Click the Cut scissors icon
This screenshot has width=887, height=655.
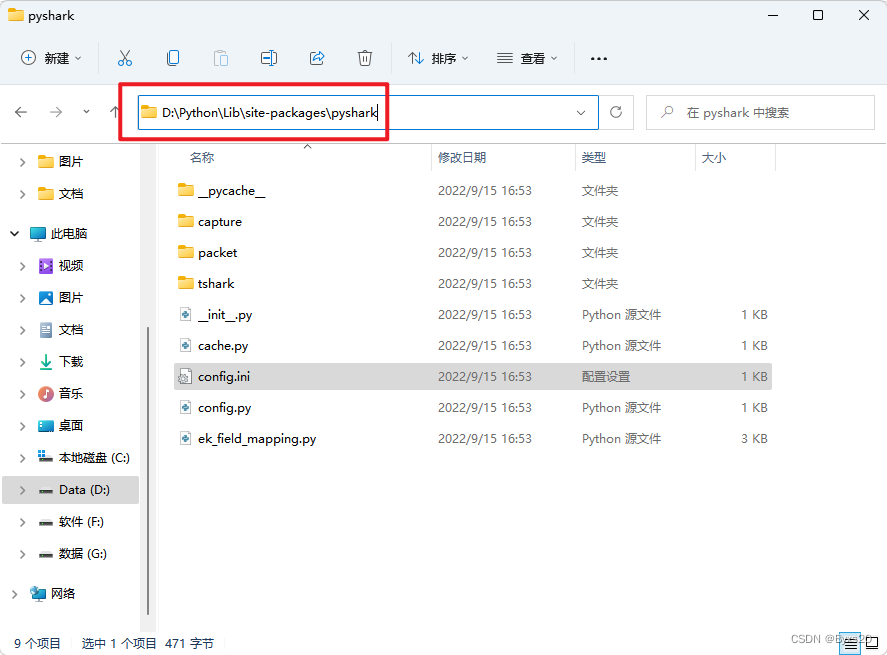124,58
